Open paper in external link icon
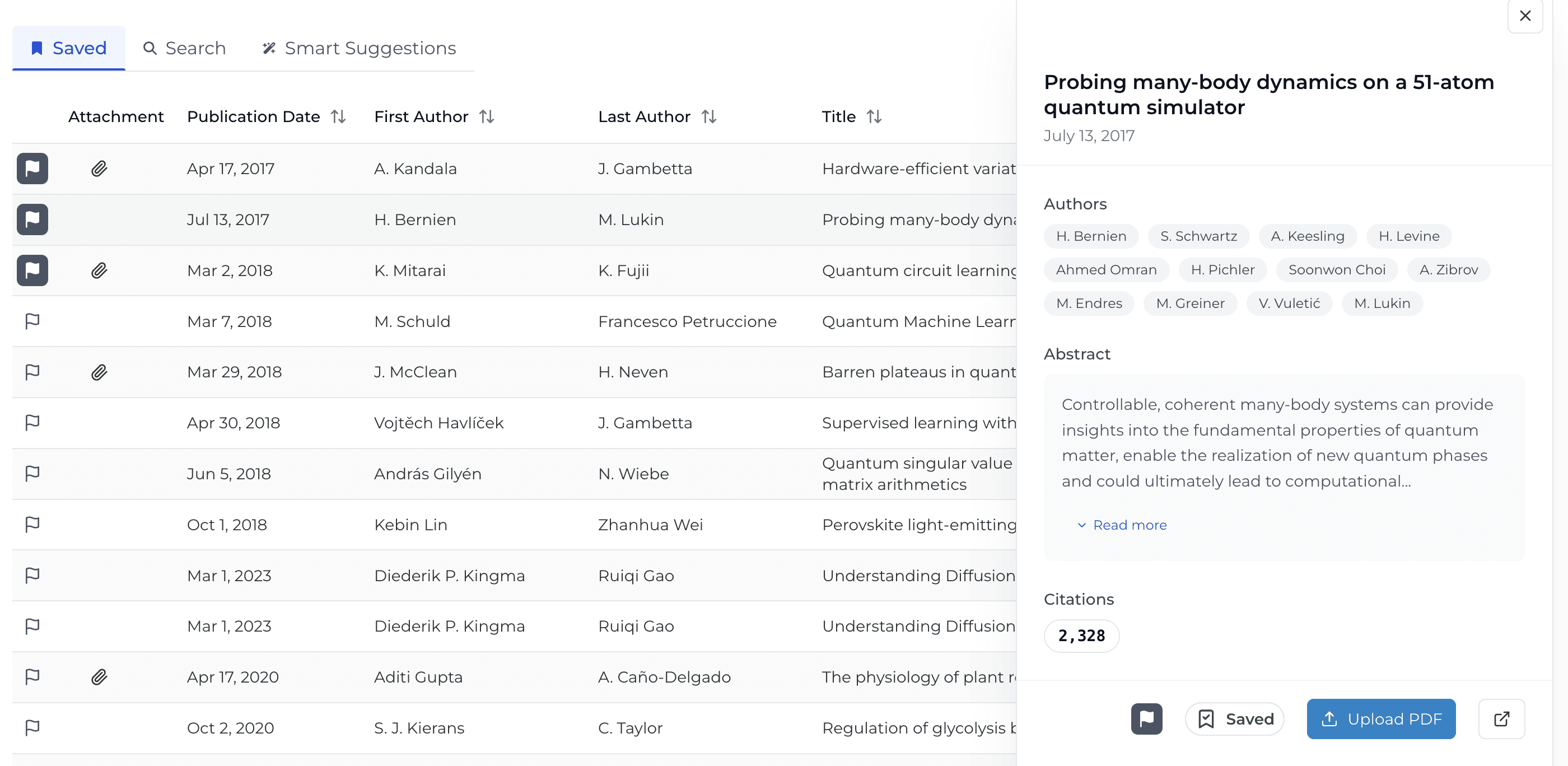The height and width of the screenshot is (766, 1568). [x=1501, y=718]
